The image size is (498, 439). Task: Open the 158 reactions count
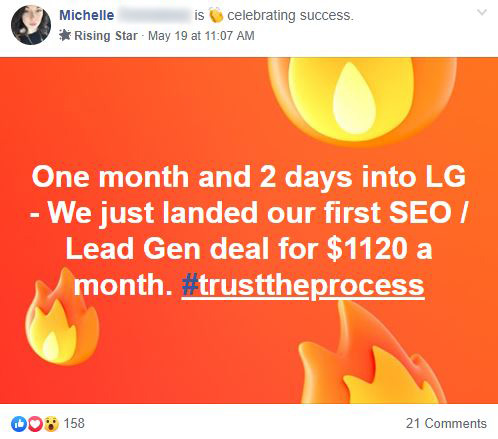pyautogui.click(x=74, y=423)
